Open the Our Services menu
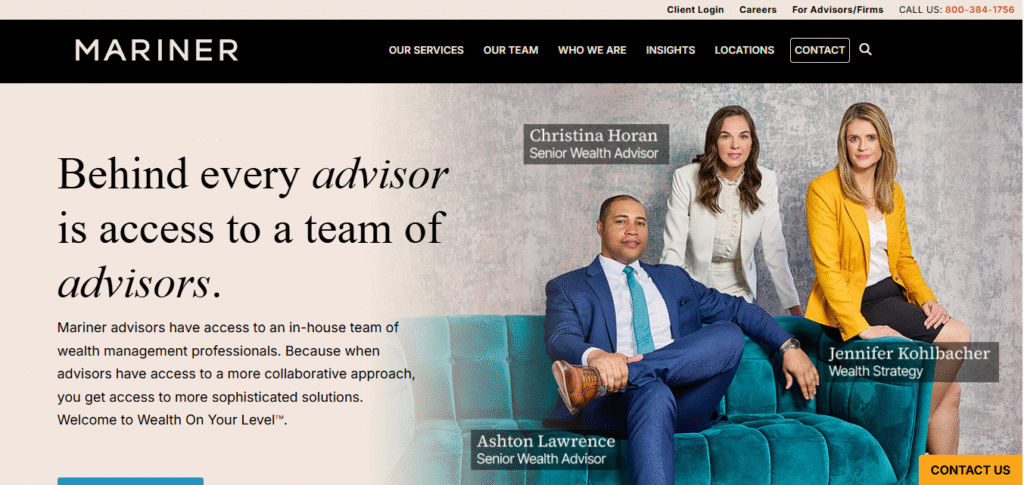 (x=426, y=50)
